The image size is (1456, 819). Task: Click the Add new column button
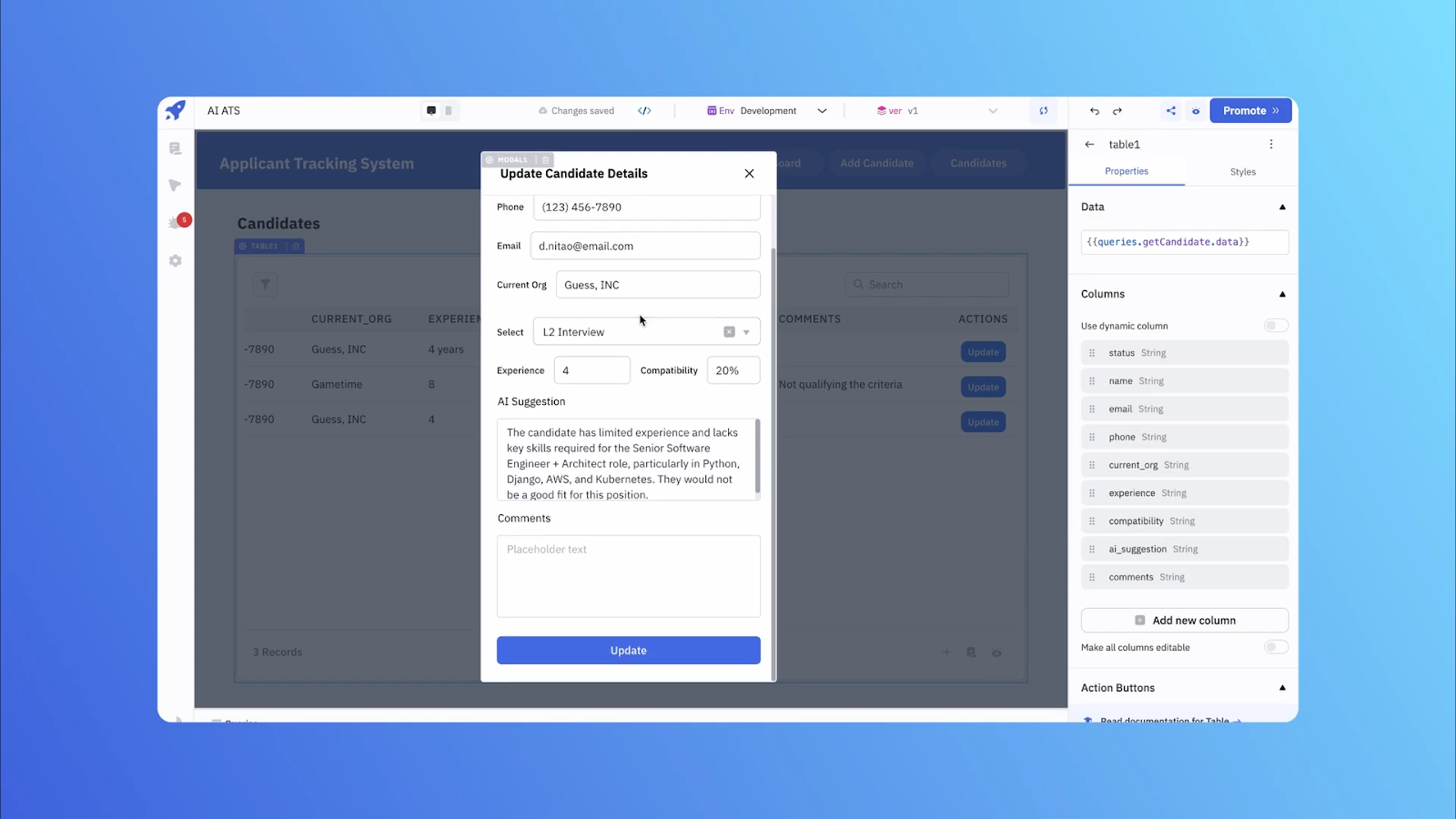click(1184, 620)
